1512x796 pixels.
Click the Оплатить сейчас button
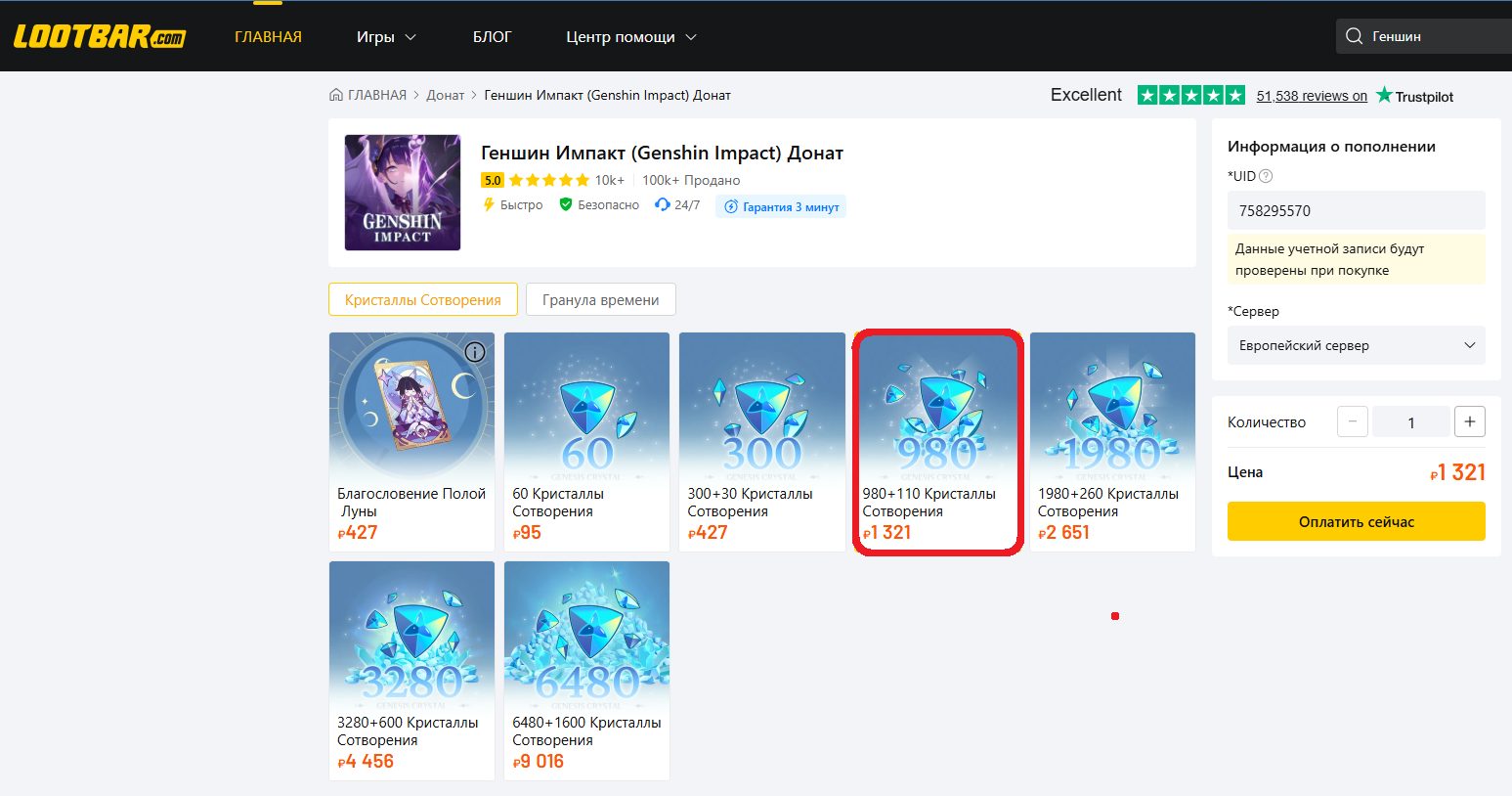coord(1357,521)
